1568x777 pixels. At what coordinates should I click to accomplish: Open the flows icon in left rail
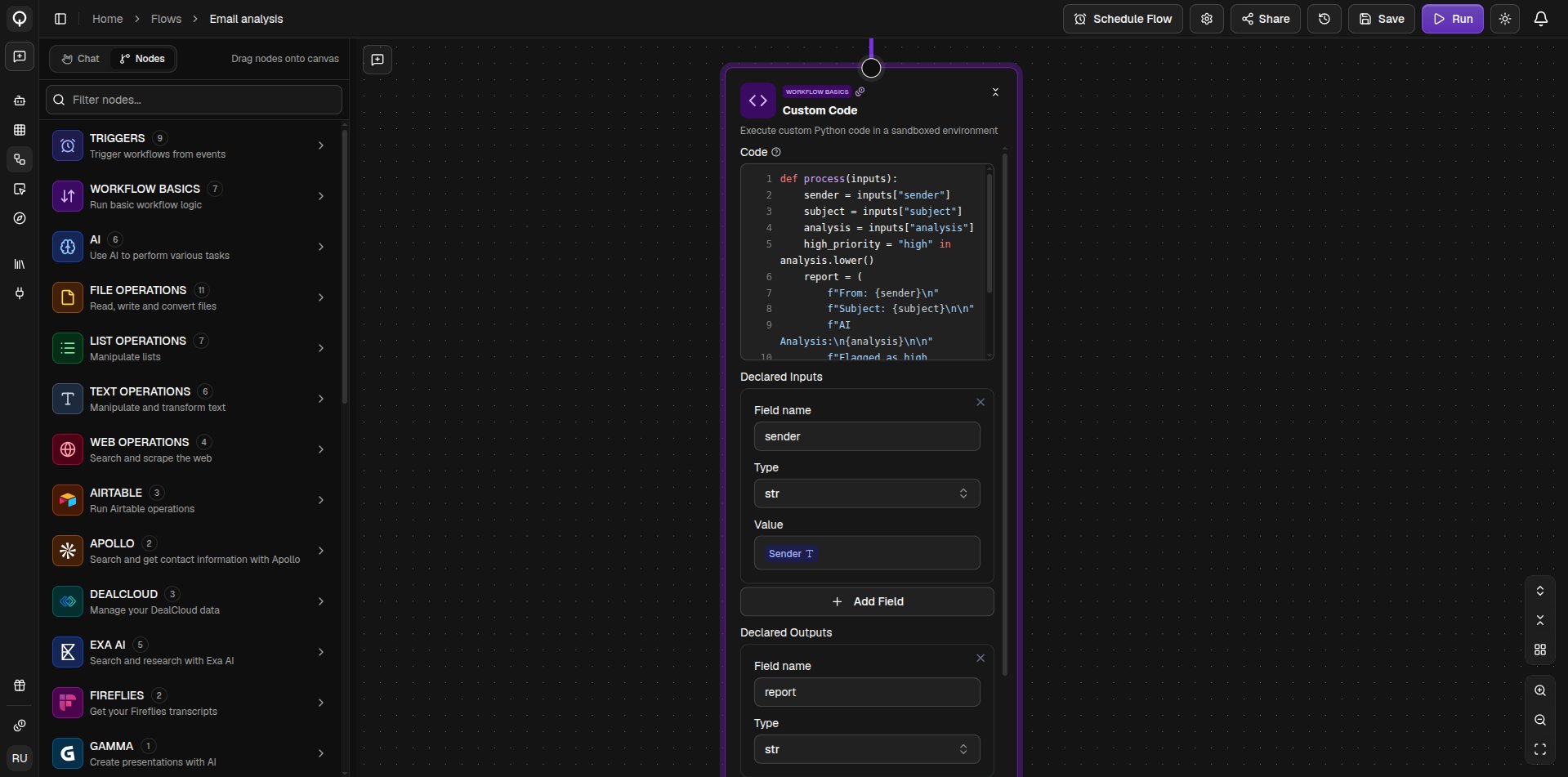(x=20, y=159)
